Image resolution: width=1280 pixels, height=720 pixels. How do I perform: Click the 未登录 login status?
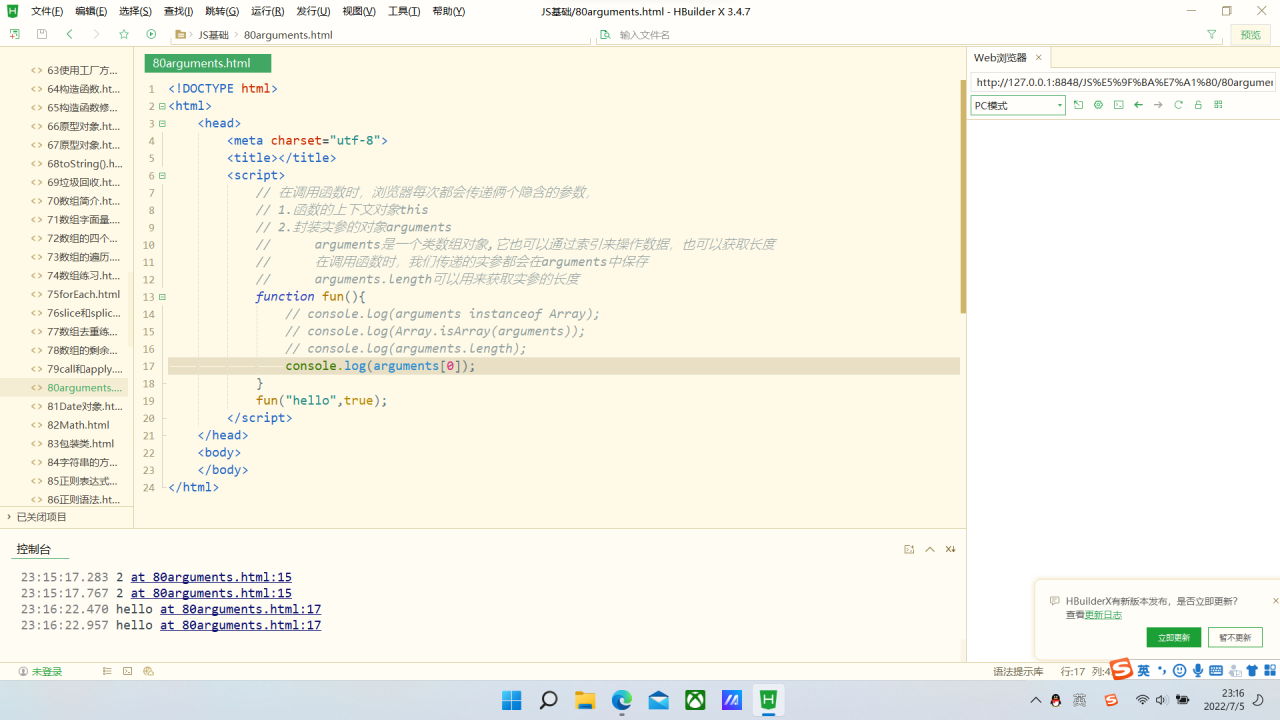pos(40,671)
